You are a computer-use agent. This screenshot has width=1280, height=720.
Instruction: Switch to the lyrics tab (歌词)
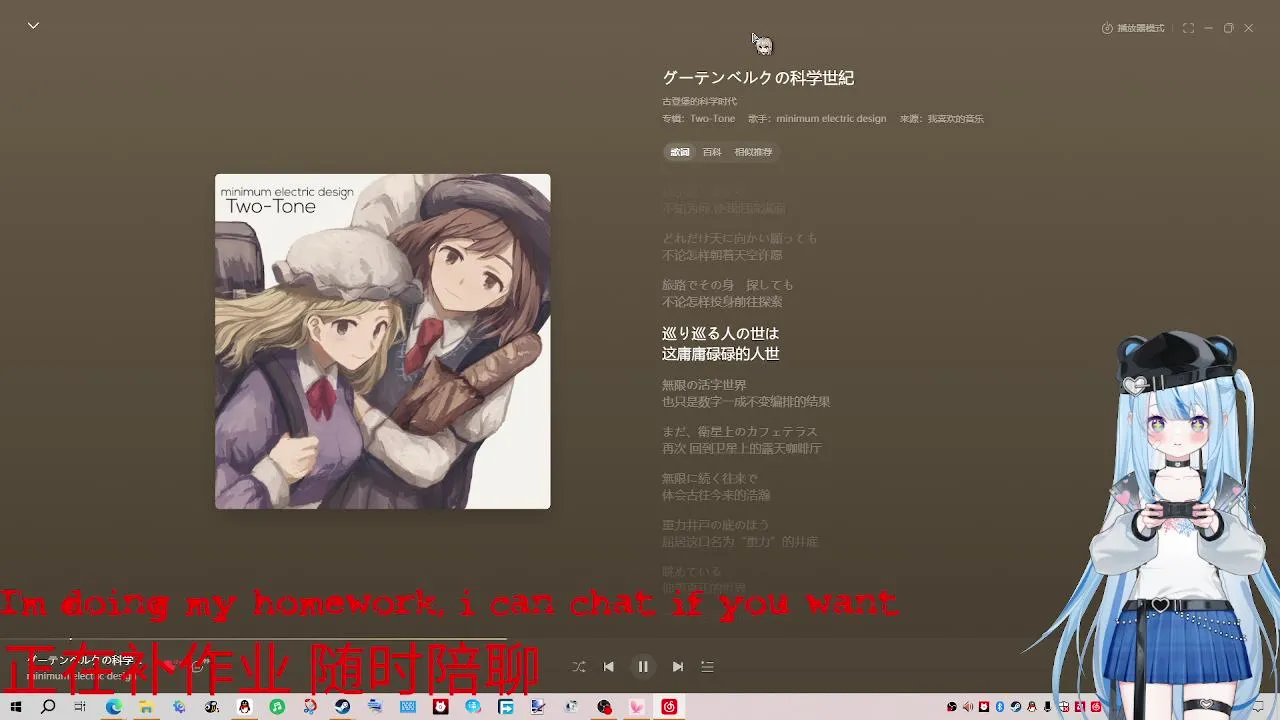coord(680,152)
